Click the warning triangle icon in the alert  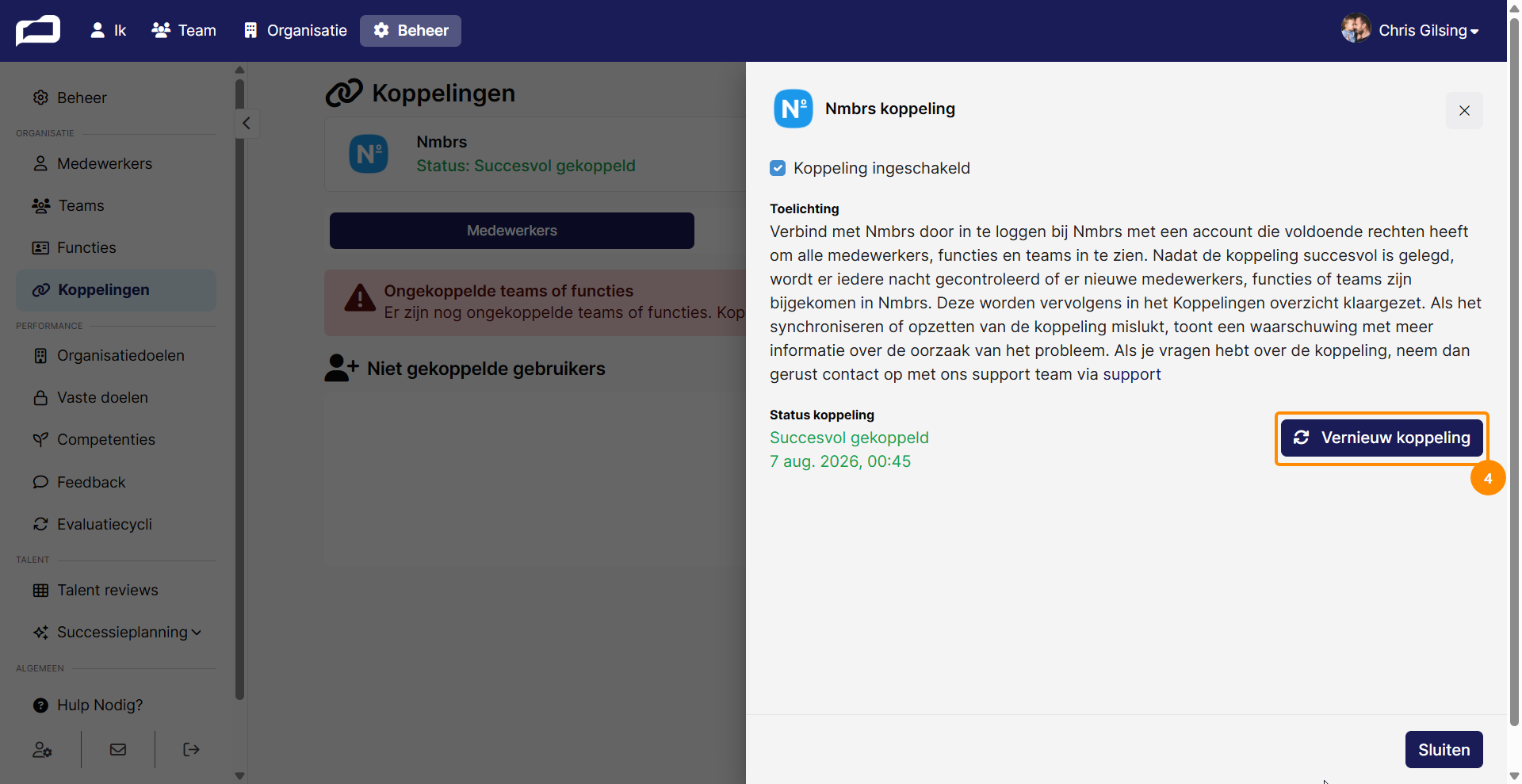tap(360, 298)
